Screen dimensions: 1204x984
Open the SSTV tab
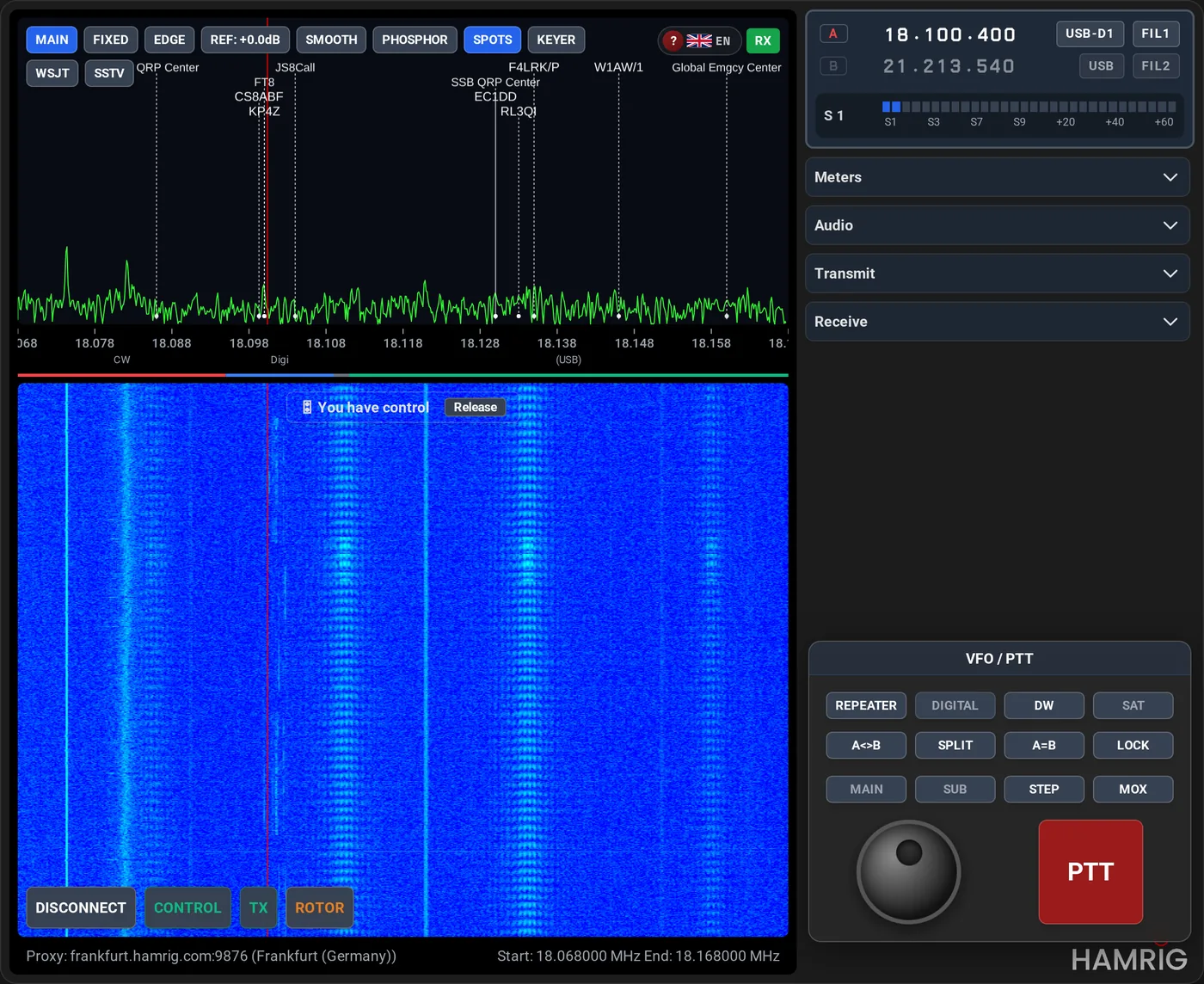(x=109, y=73)
